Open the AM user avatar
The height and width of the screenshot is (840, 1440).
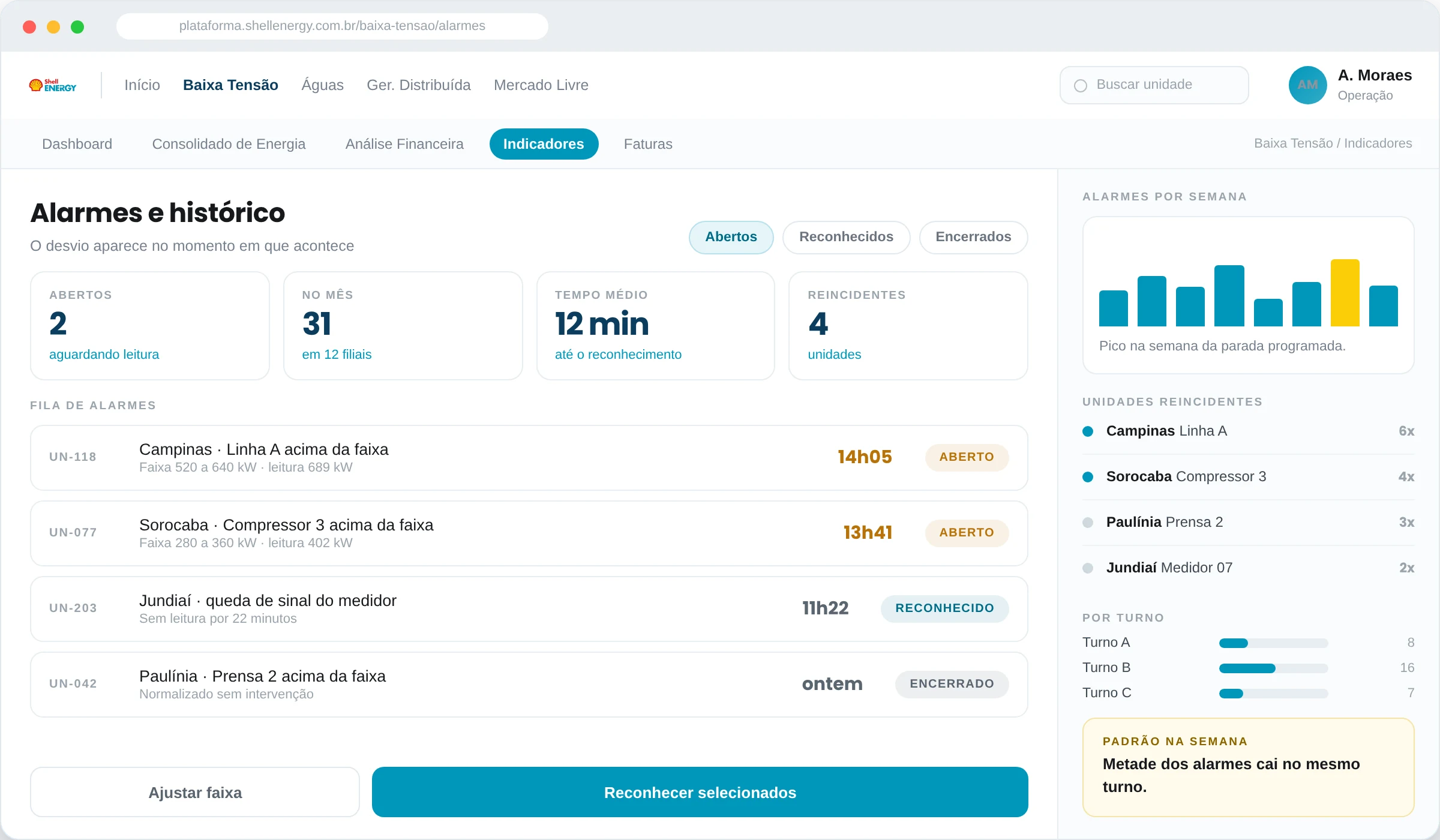tap(1307, 85)
